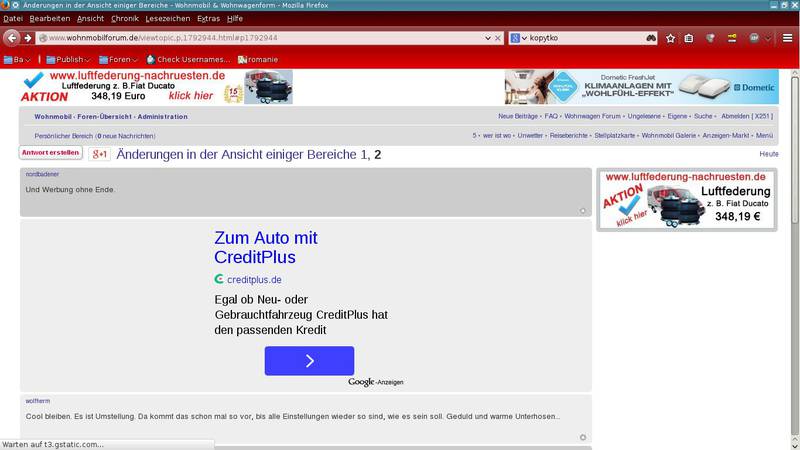Open the Anzeigen-Markt link
The width and height of the screenshot is (800, 450).
[x=726, y=136]
